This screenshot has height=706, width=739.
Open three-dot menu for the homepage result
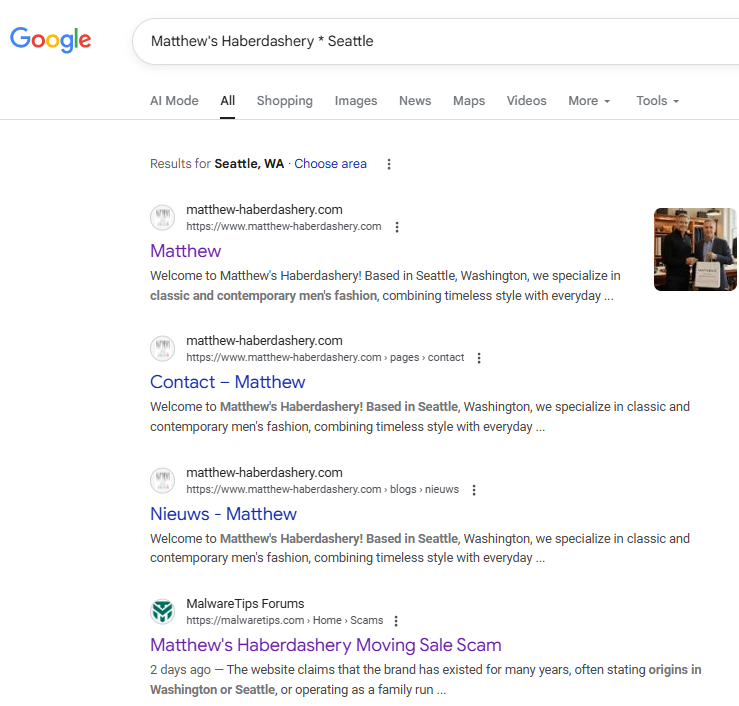coord(397,227)
